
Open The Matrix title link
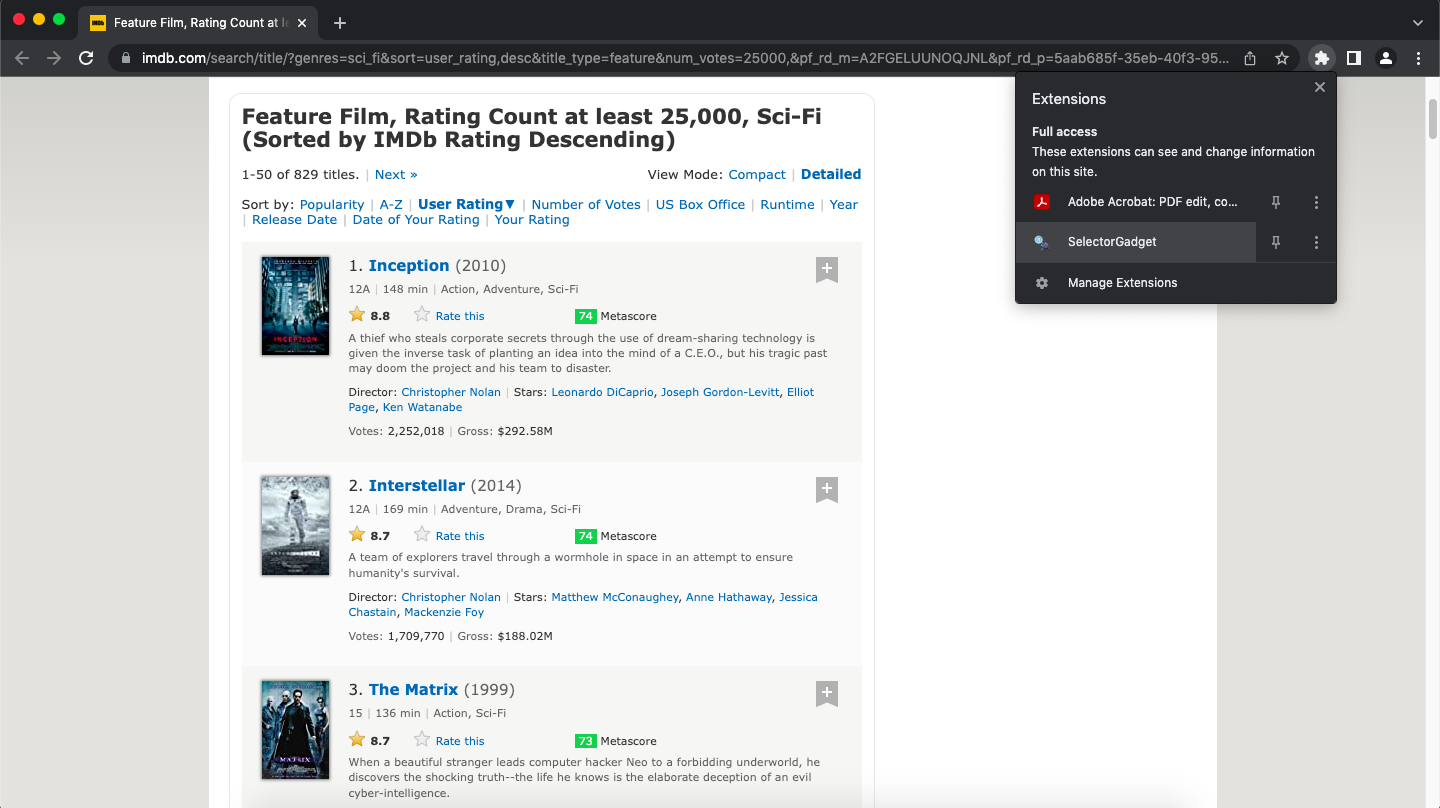(x=413, y=690)
